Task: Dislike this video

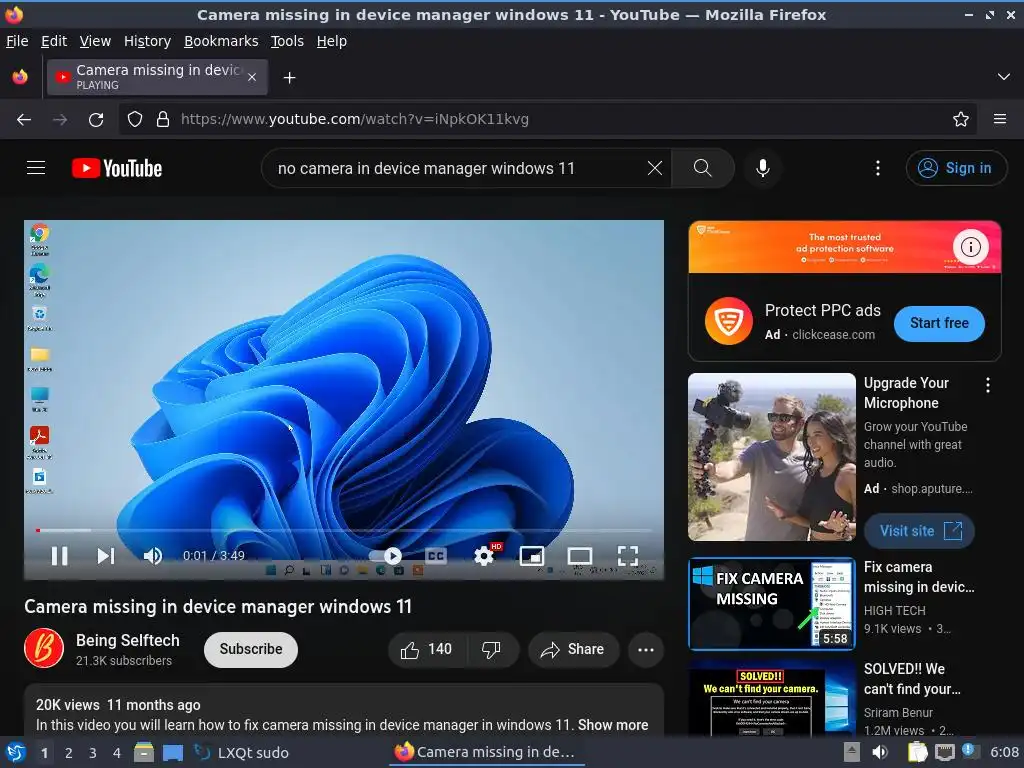Action: (x=492, y=650)
